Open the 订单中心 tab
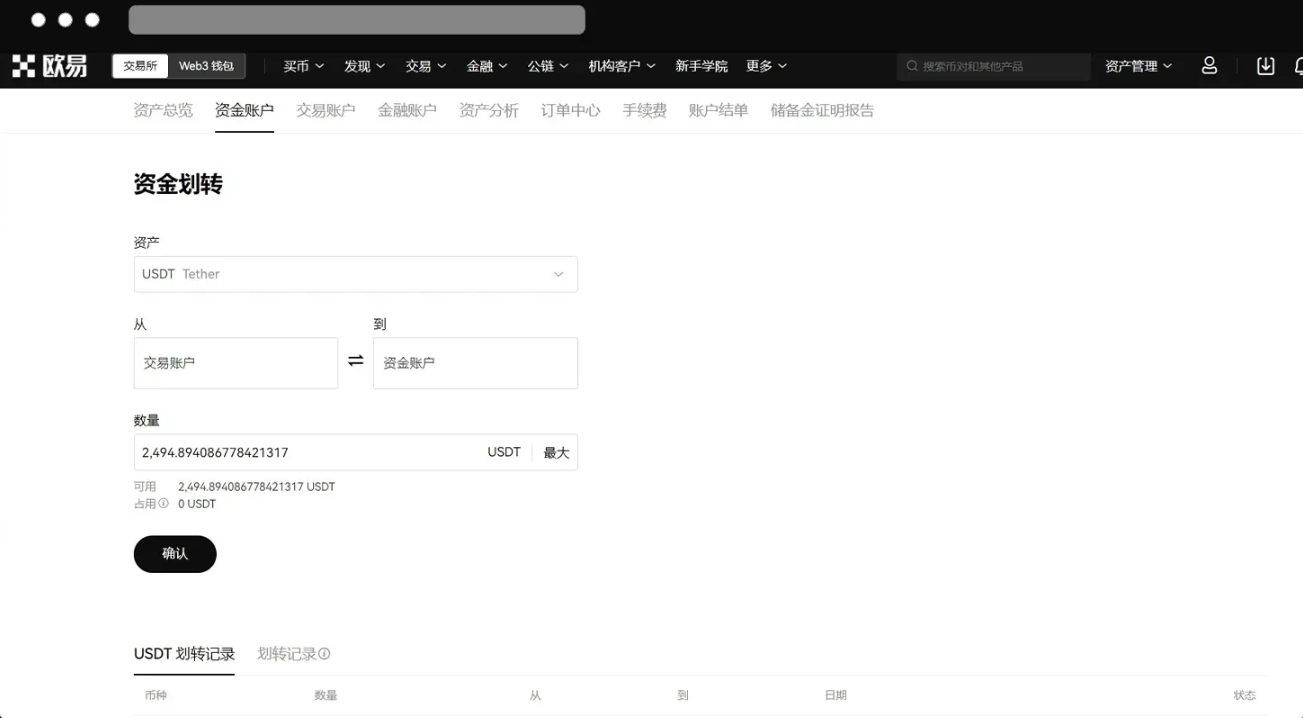This screenshot has width=1303, height=718. click(570, 110)
